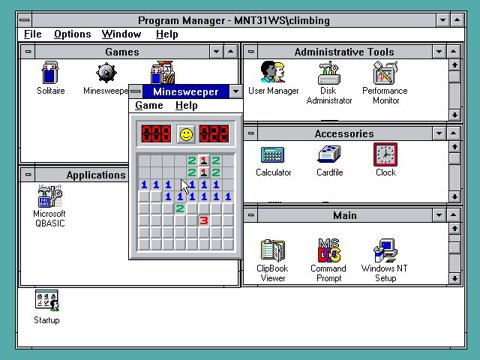The height and width of the screenshot is (360, 480).
Task: Open the Options menu in Program Manager
Action: coord(72,34)
